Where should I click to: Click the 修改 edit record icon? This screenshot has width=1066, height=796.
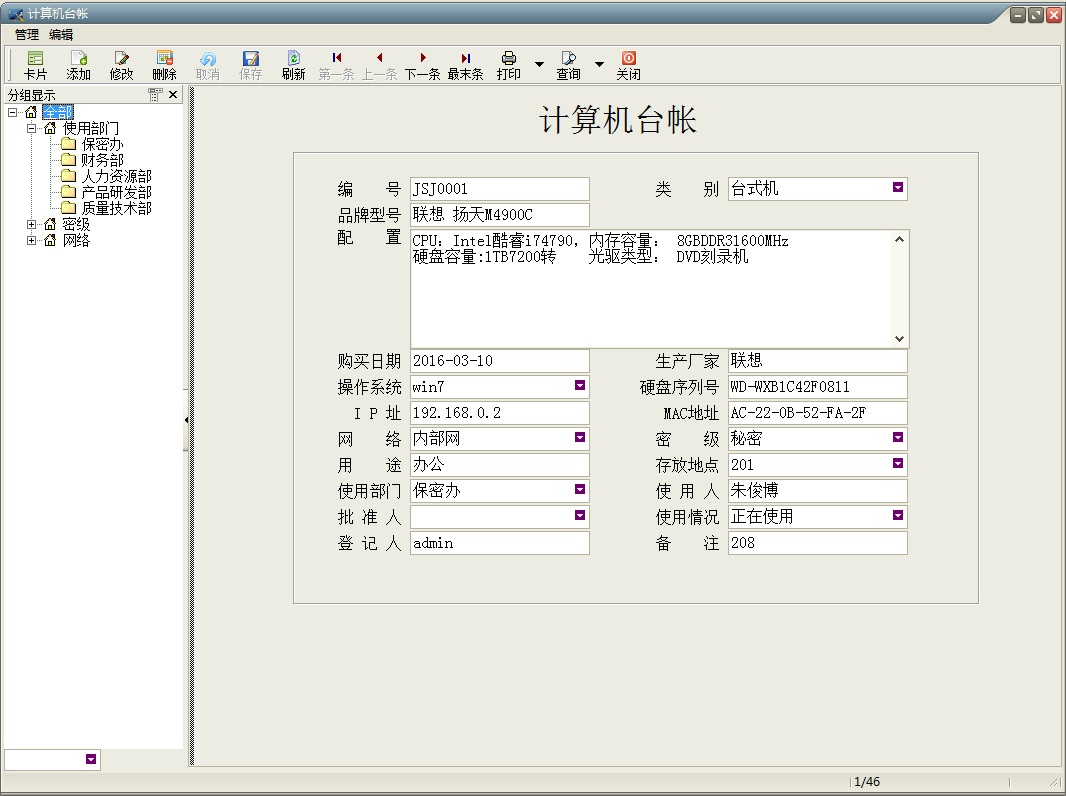point(122,58)
